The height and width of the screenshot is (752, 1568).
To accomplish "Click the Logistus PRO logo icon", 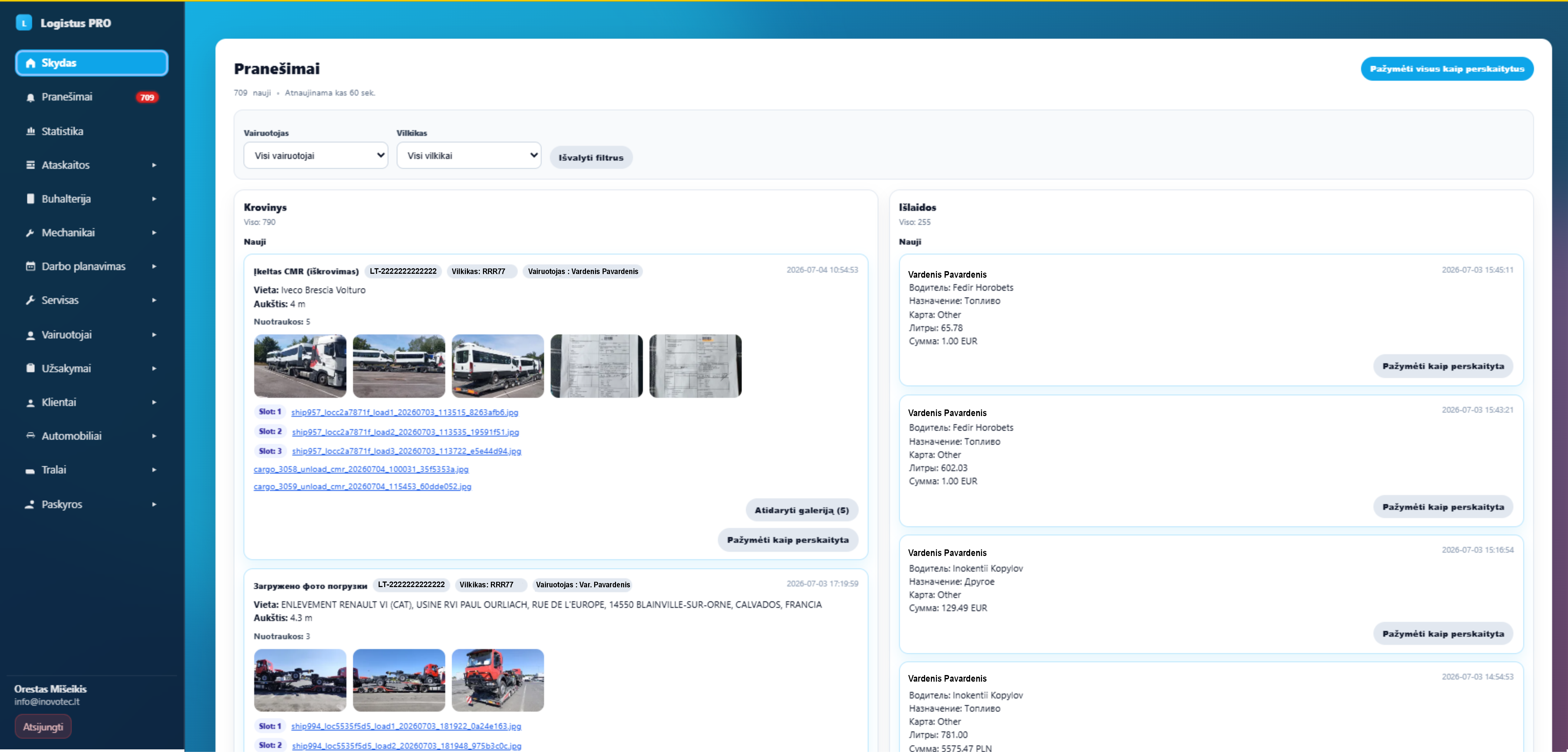I will click(x=24, y=23).
